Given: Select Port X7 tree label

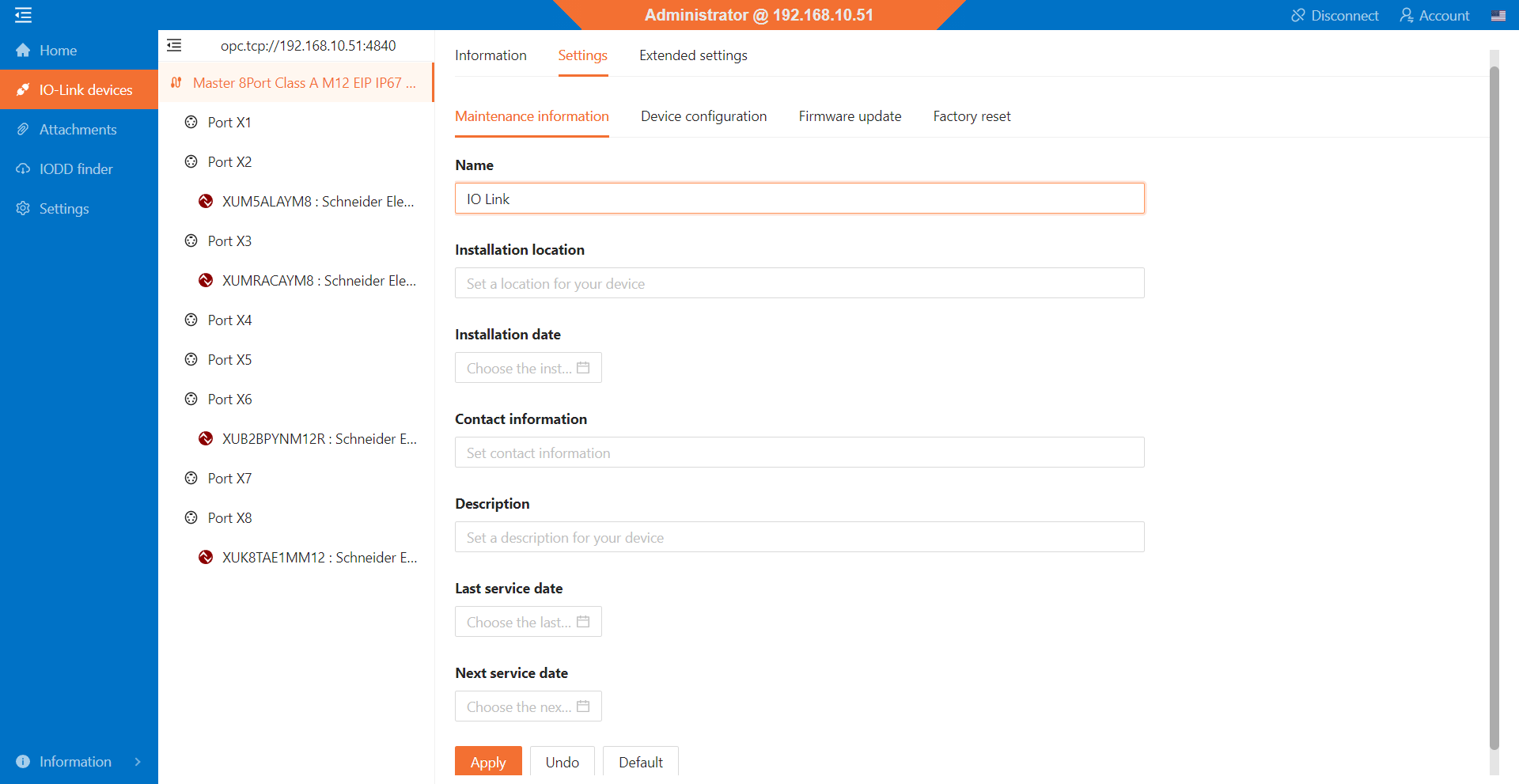Looking at the screenshot, I should [229, 479].
